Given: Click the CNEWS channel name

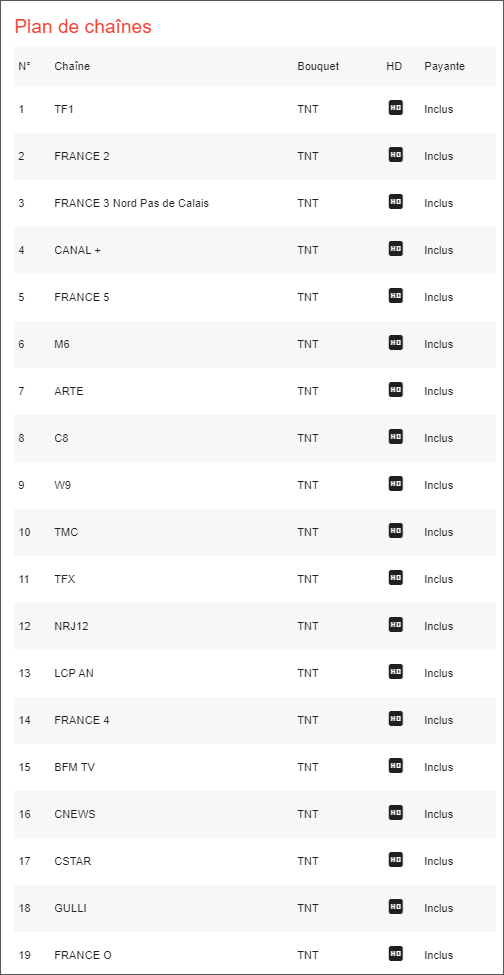Looking at the screenshot, I should click(x=75, y=814).
